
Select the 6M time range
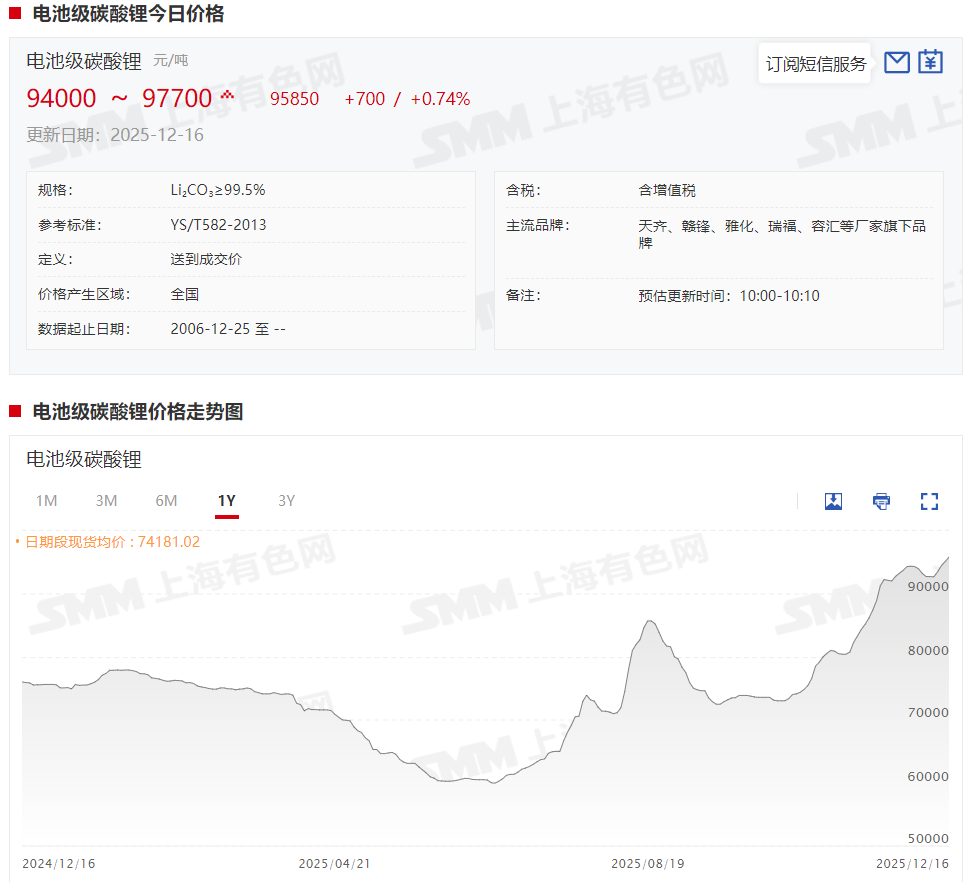(x=166, y=501)
